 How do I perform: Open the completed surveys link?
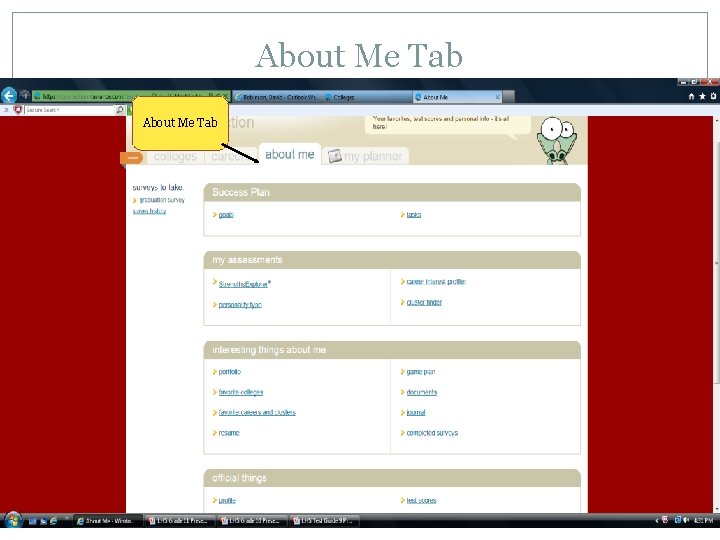click(x=432, y=433)
